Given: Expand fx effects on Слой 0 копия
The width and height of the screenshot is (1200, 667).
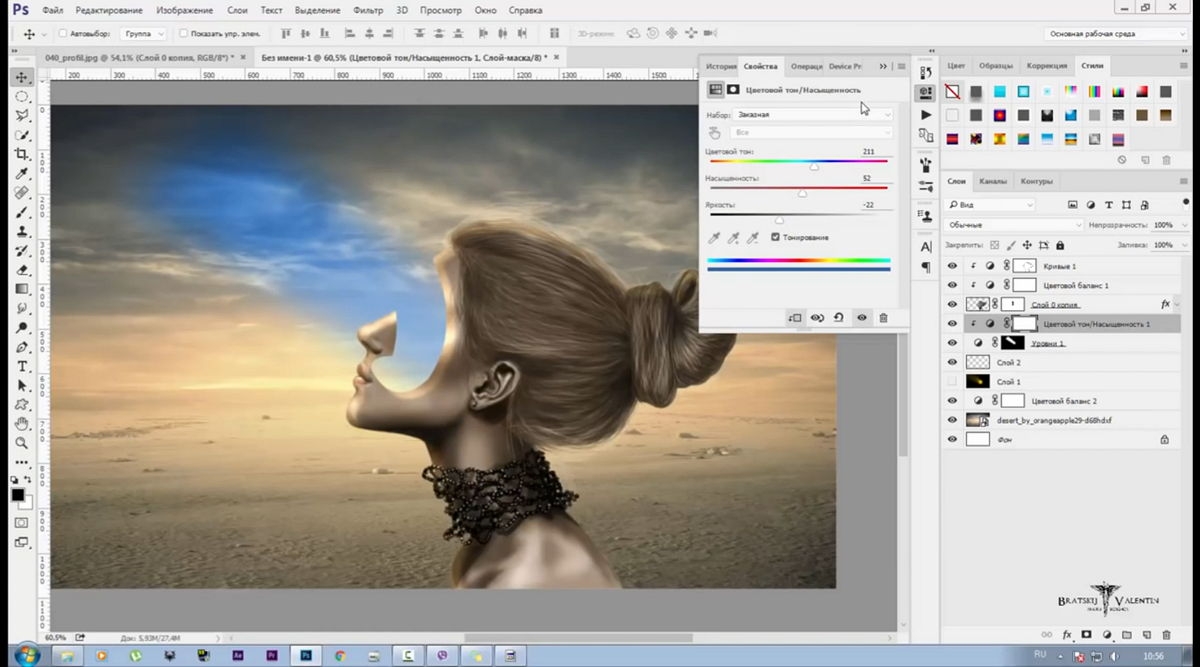Looking at the screenshot, I should [1178, 304].
